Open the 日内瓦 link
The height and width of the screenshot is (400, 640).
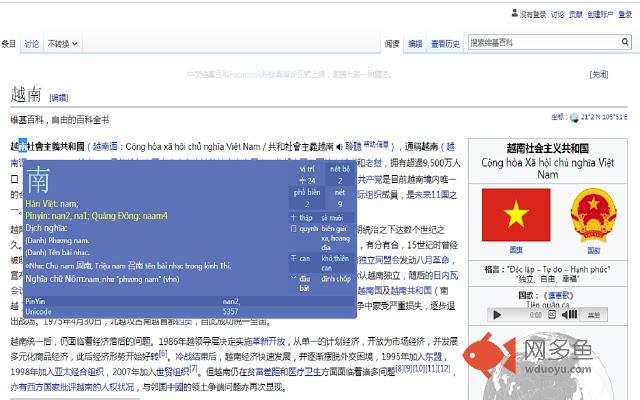[446, 275]
